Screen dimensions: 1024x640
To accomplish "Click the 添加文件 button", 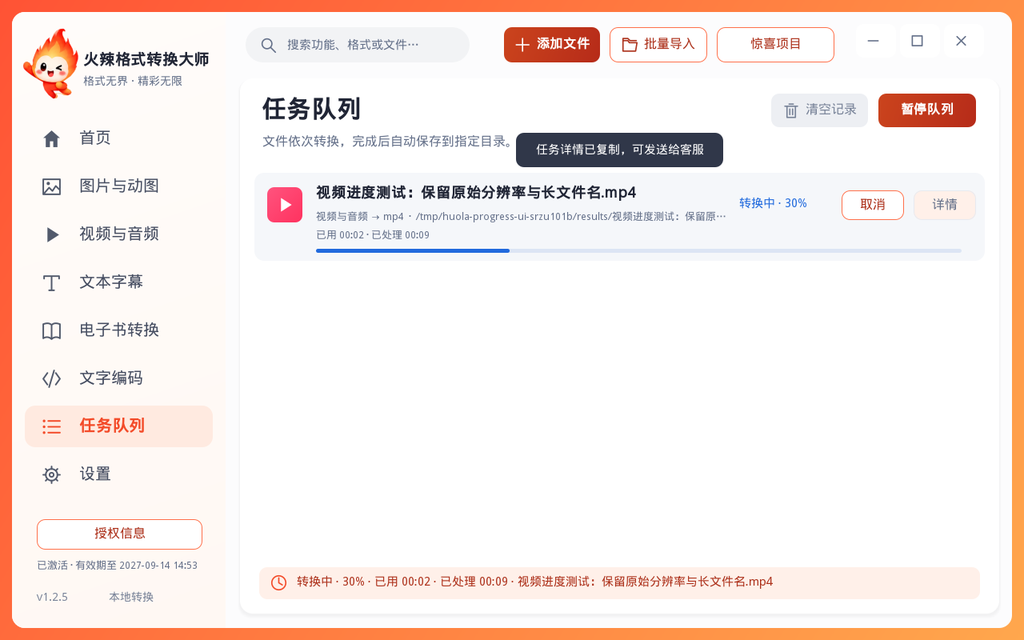I will tap(552, 44).
